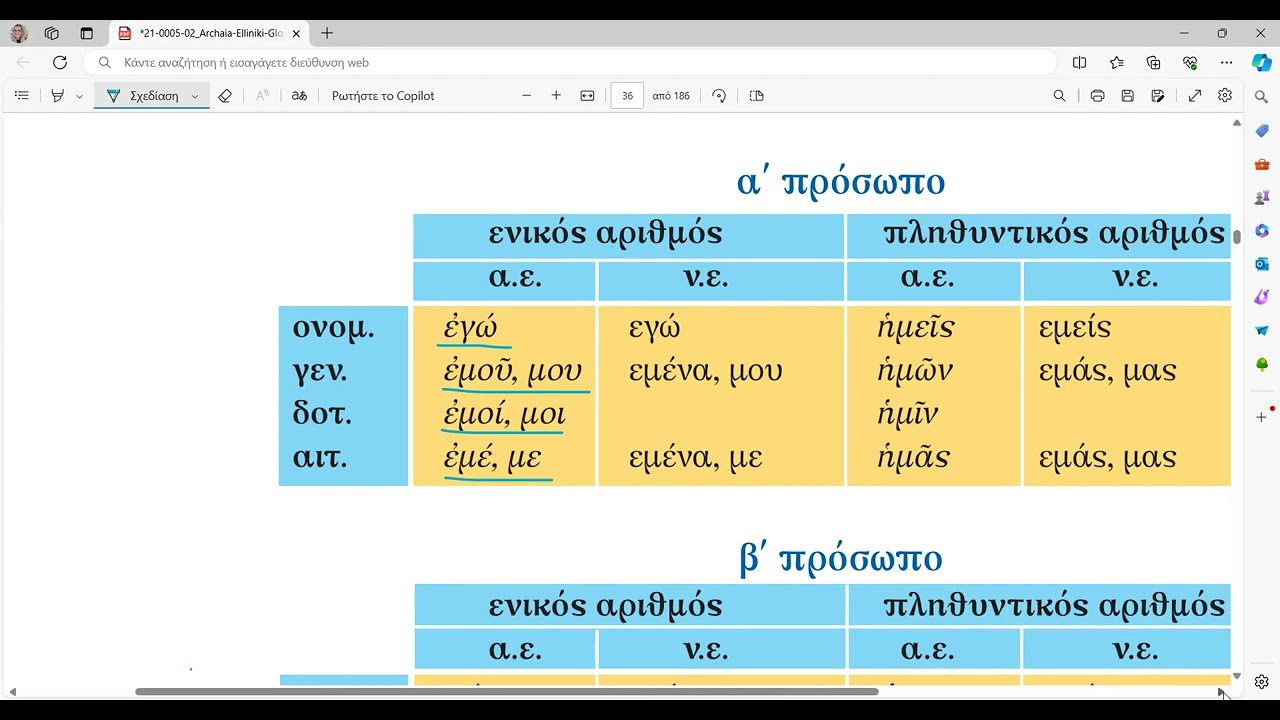Open the PDF table of contents panel

pos(21,96)
